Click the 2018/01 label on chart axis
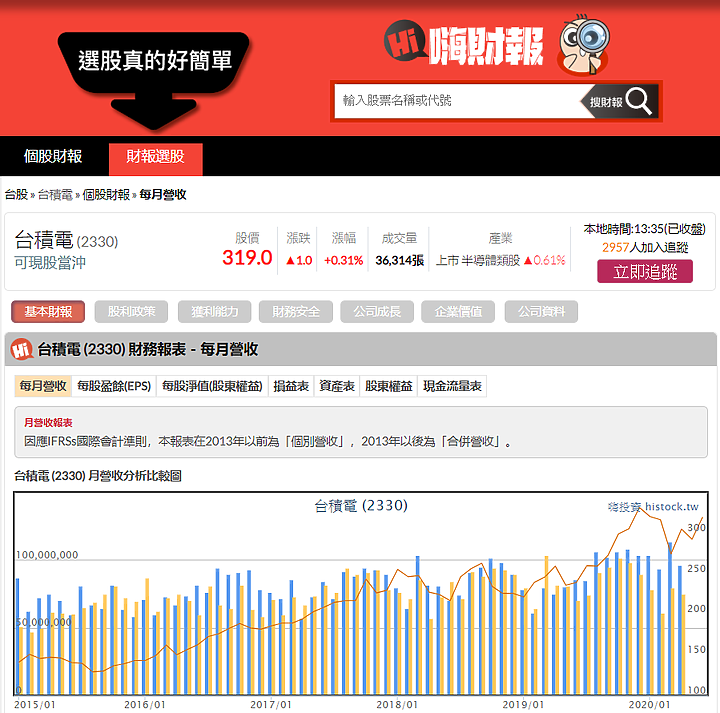Screen dimensions: 720x713 point(397,704)
